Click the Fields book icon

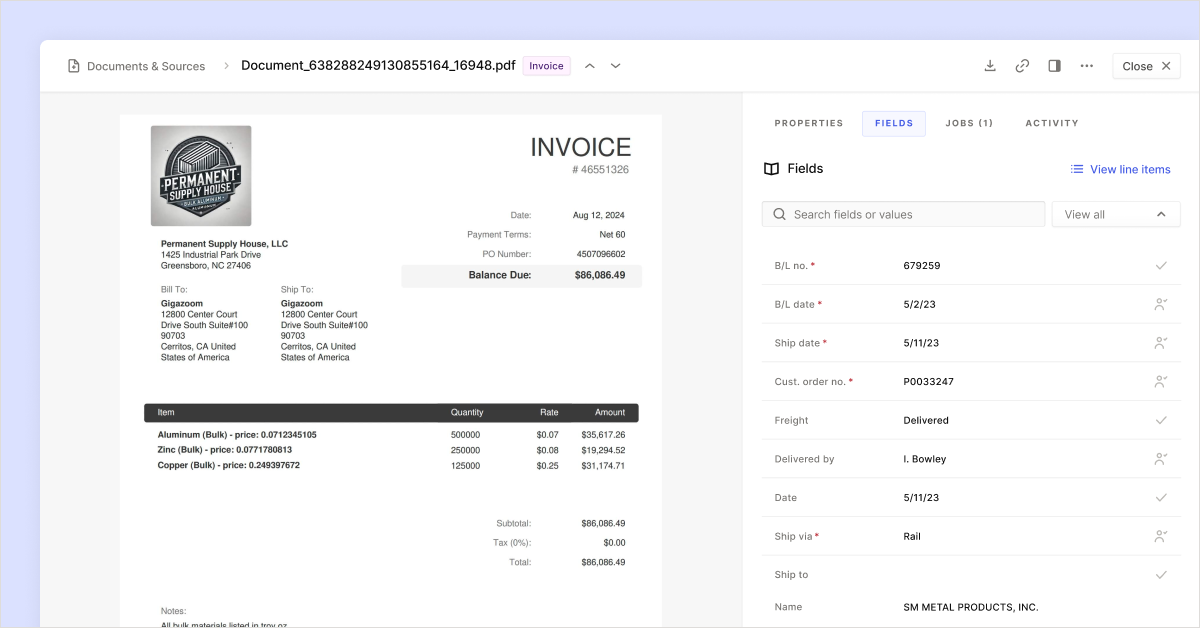coord(771,169)
